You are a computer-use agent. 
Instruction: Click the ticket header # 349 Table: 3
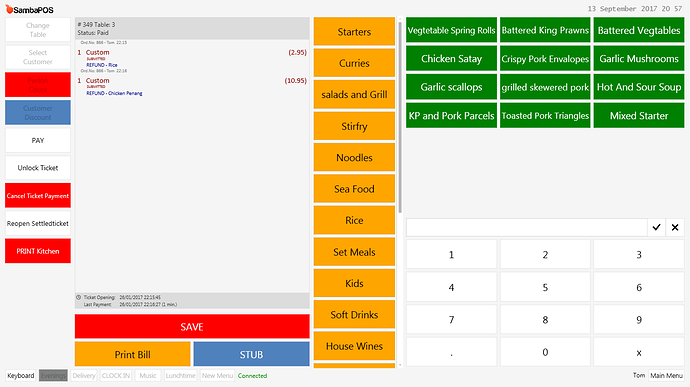point(192,29)
